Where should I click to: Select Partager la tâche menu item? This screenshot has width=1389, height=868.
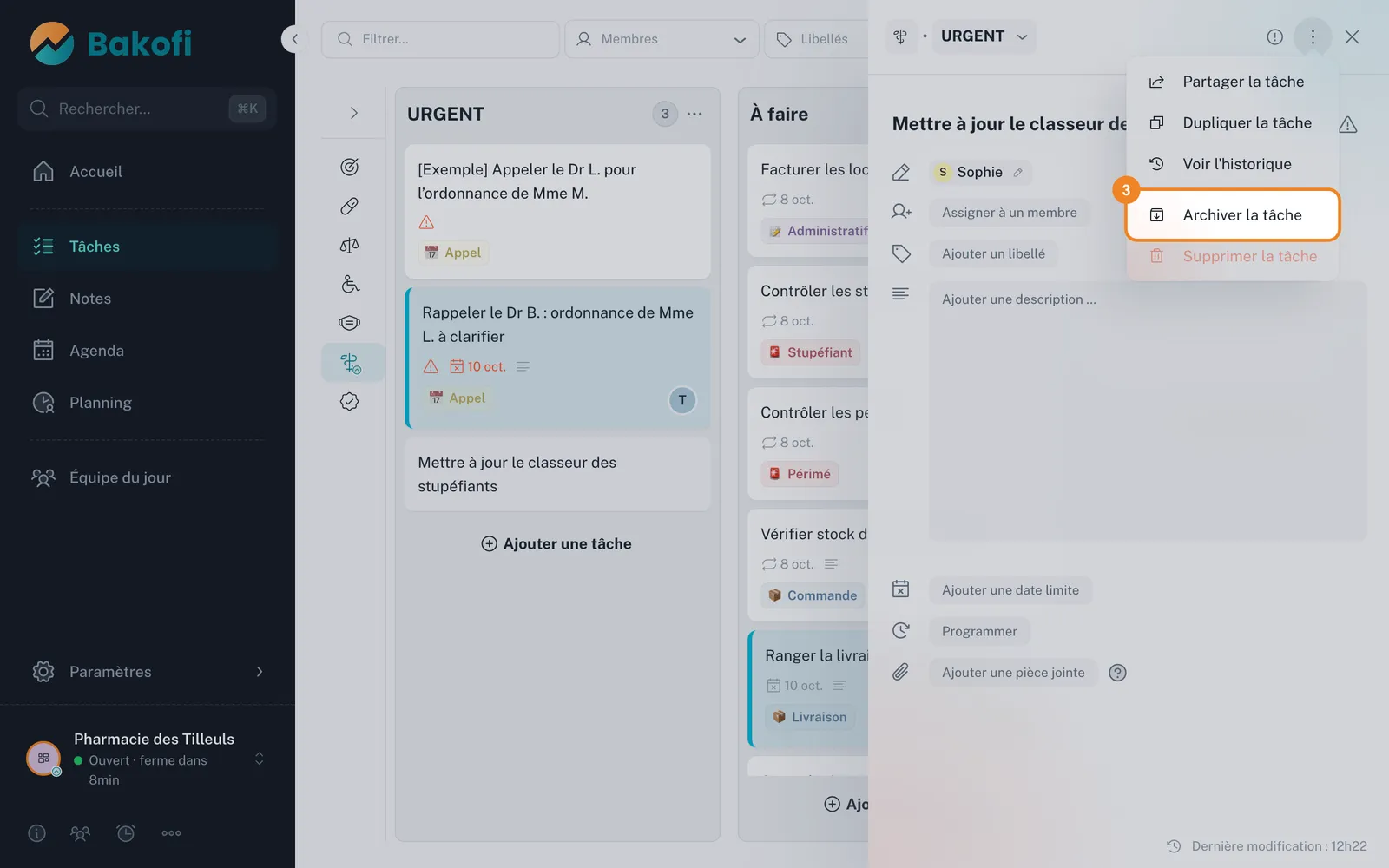1233,82
